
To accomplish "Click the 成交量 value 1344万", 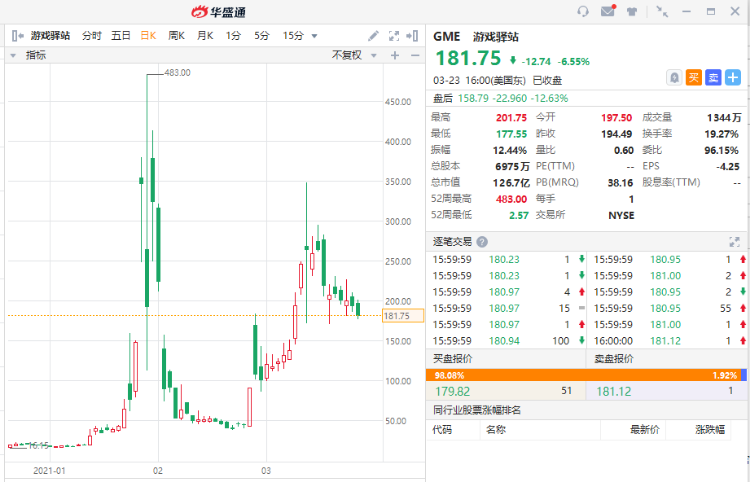I will (x=724, y=118).
